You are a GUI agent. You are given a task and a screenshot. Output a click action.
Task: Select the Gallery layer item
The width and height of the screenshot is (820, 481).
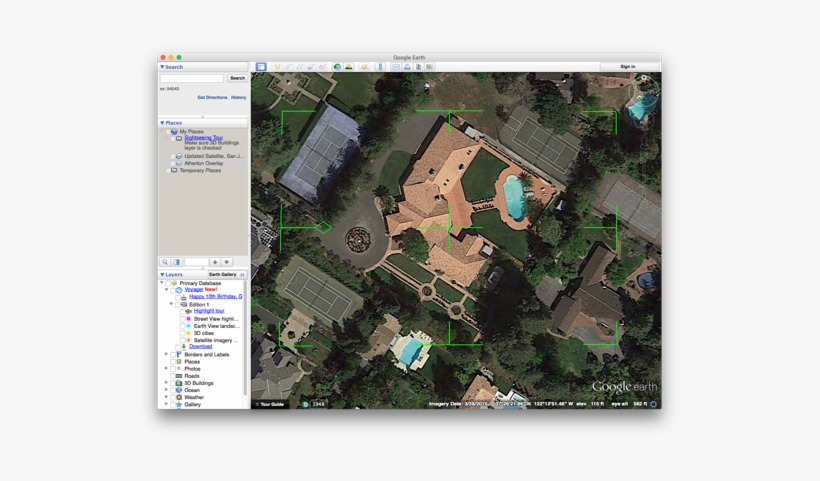(192, 405)
